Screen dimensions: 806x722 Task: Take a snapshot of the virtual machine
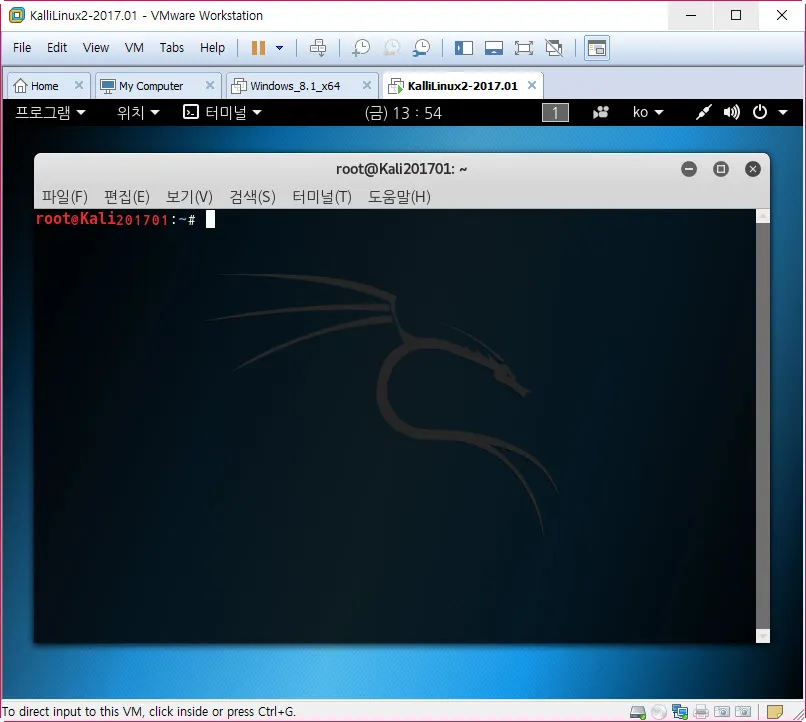[361, 48]
